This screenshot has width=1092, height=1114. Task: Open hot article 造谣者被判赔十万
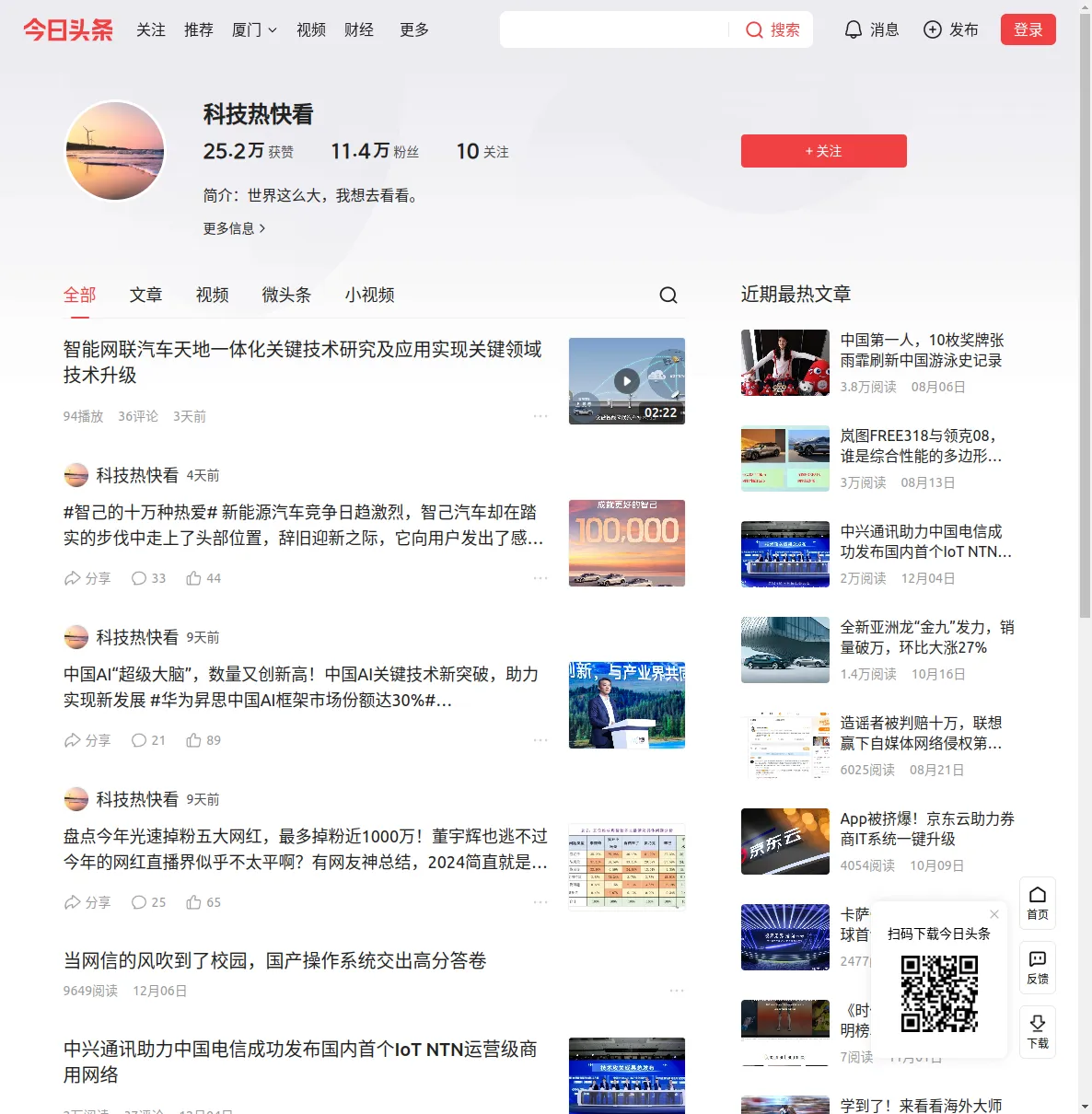921,733
